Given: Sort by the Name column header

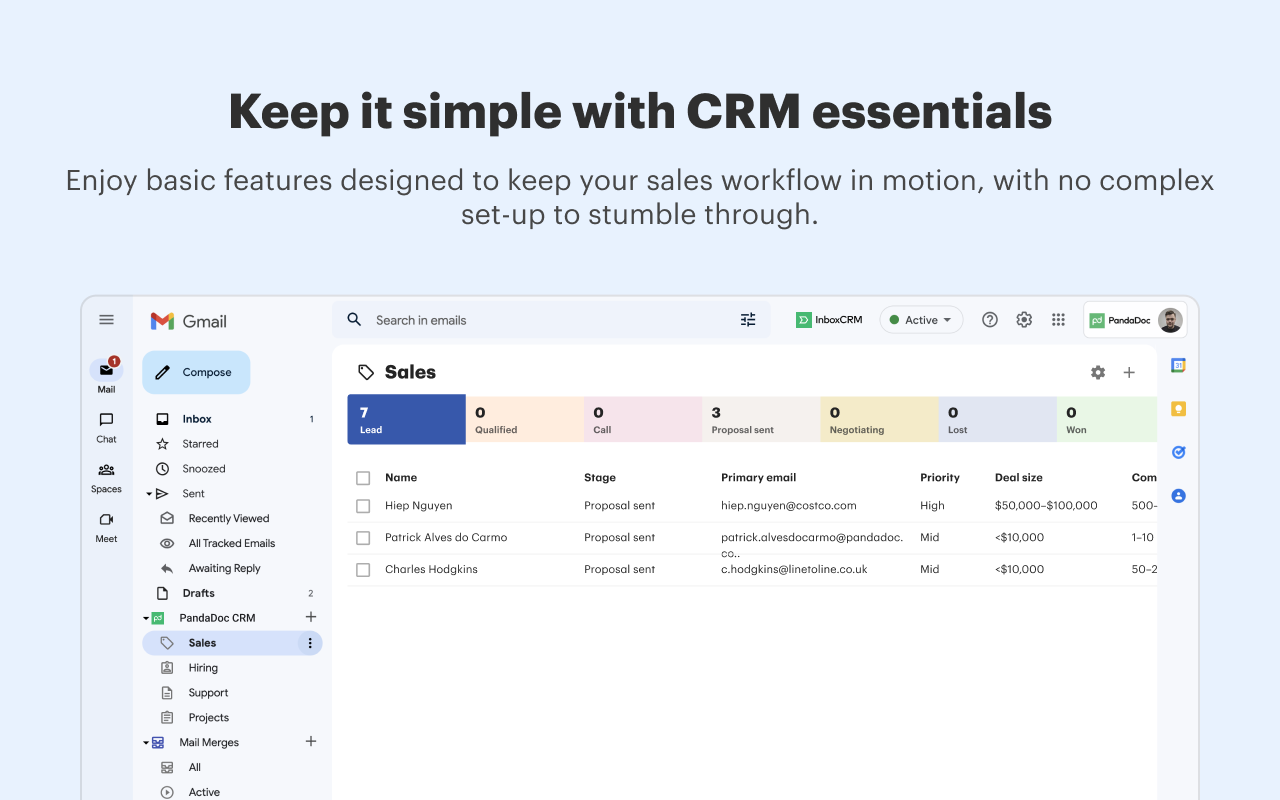Looking at the screenshot, I should 401,478.
